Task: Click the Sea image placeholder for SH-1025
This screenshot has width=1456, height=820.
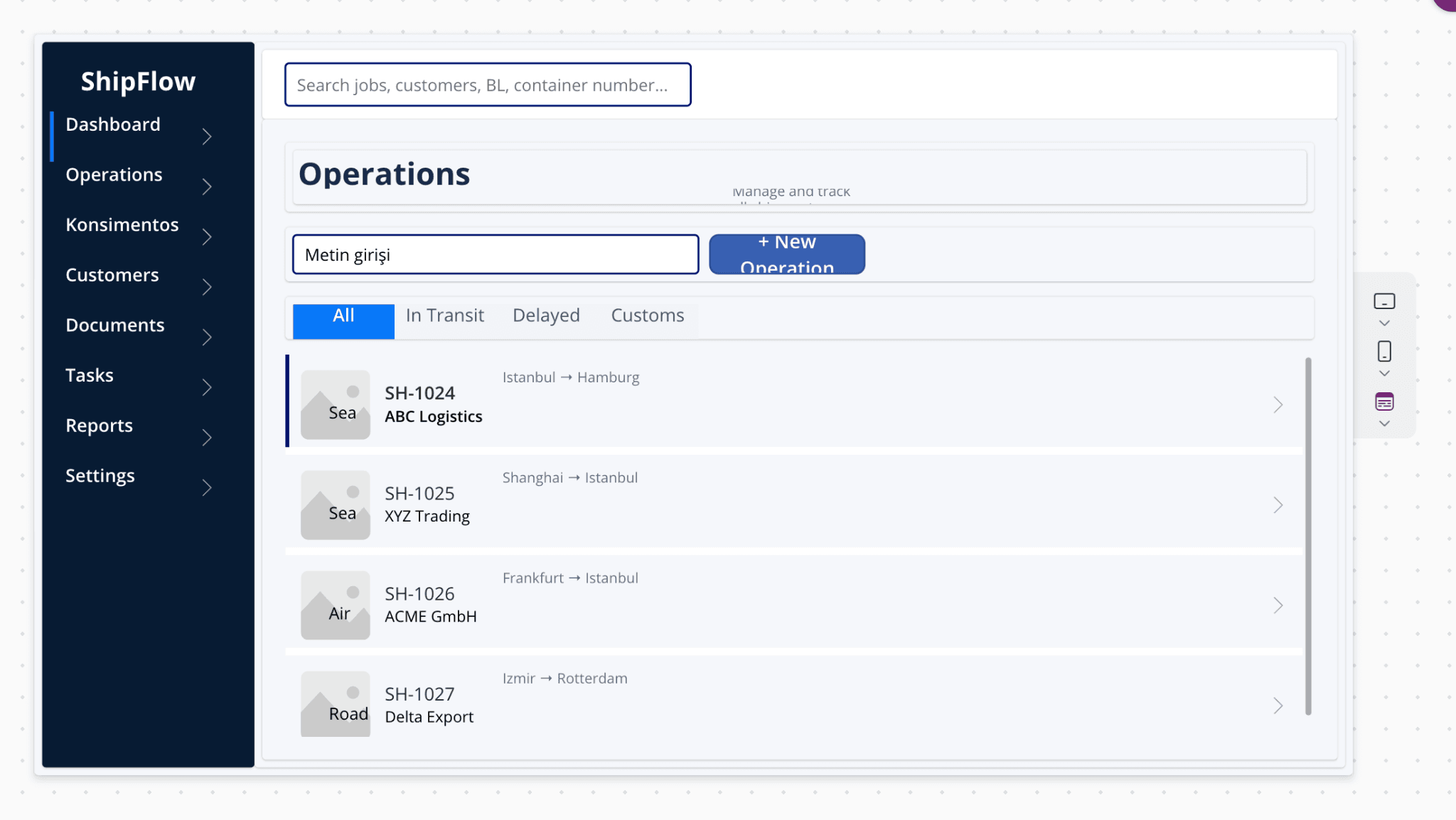Action: pyautogui.click(x=335, y=505)
